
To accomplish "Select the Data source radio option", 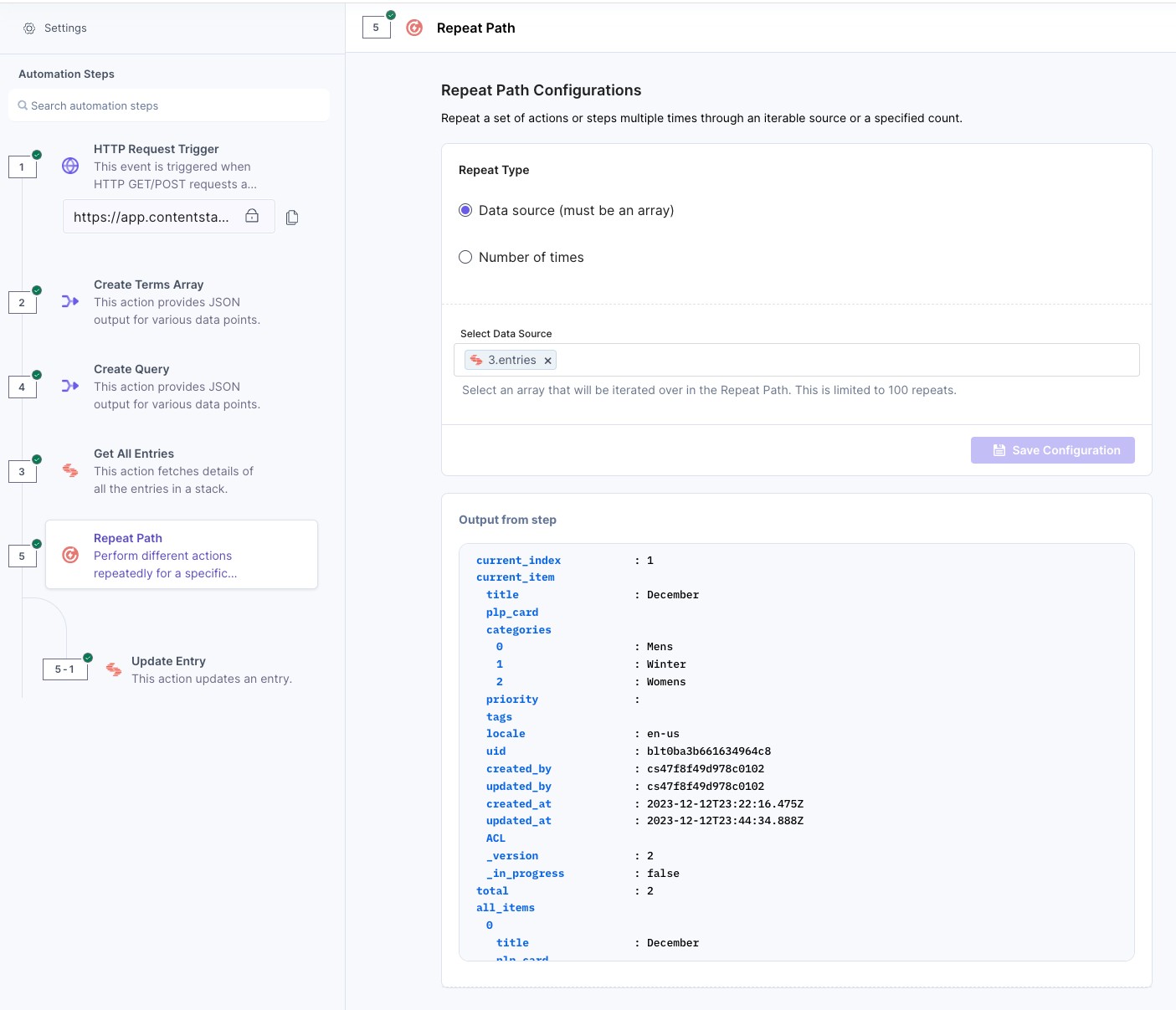I will (x=465, y=210).
